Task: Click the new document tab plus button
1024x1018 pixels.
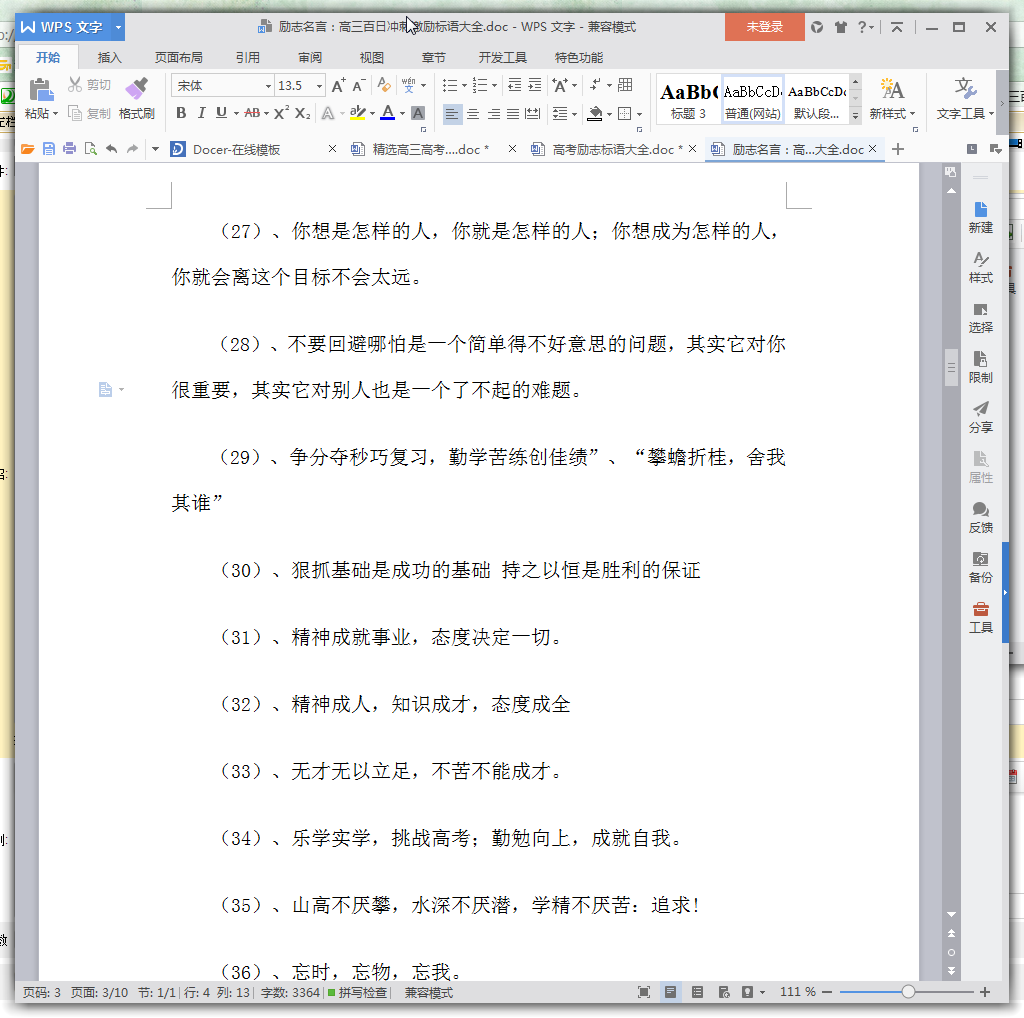Action: [x=898, y=150]
